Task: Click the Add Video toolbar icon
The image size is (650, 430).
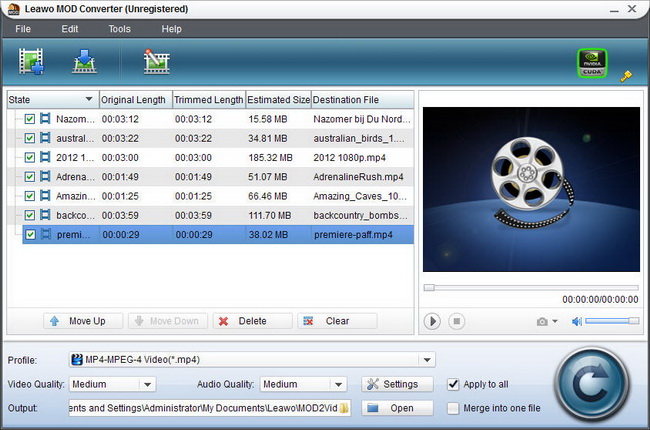Action: 31,61
